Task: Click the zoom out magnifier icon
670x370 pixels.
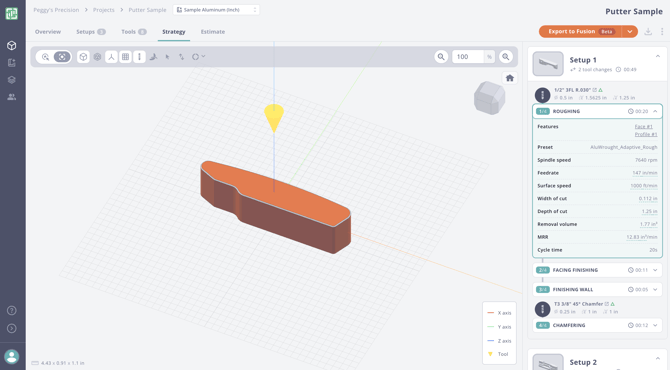Action: coord(441,57)
